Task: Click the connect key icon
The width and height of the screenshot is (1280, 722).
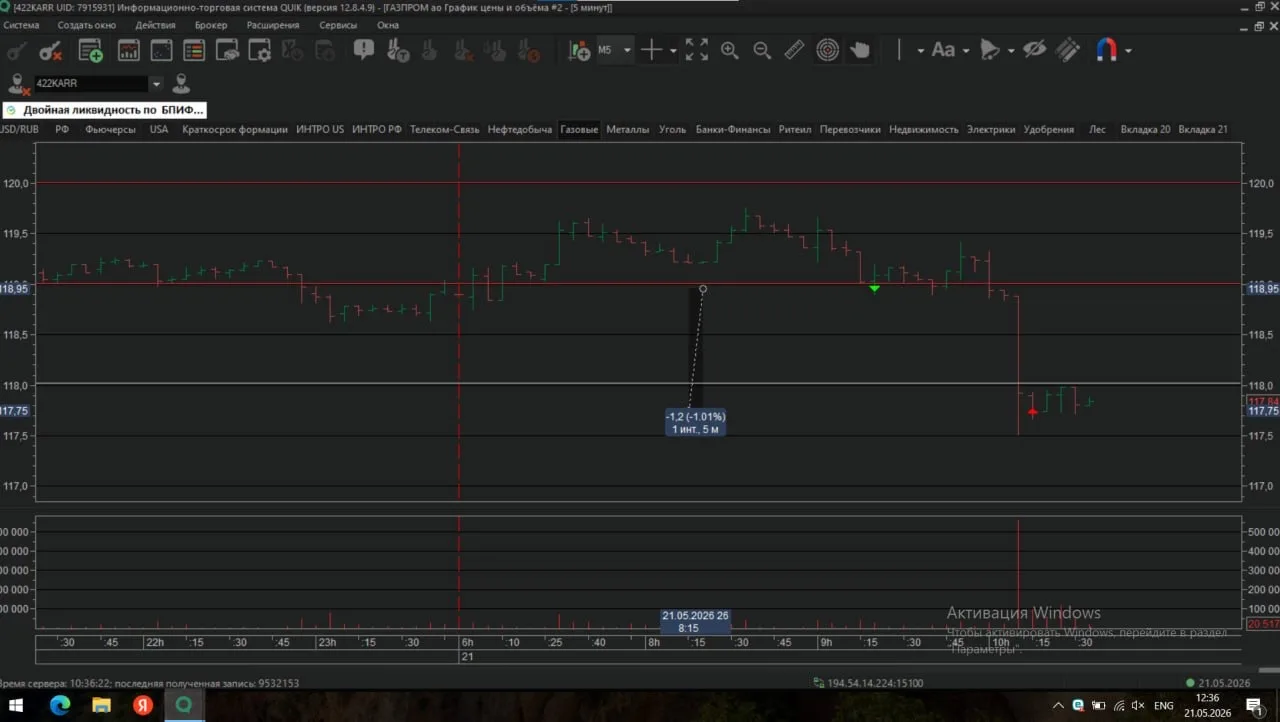Action: [x=17, y=50]
